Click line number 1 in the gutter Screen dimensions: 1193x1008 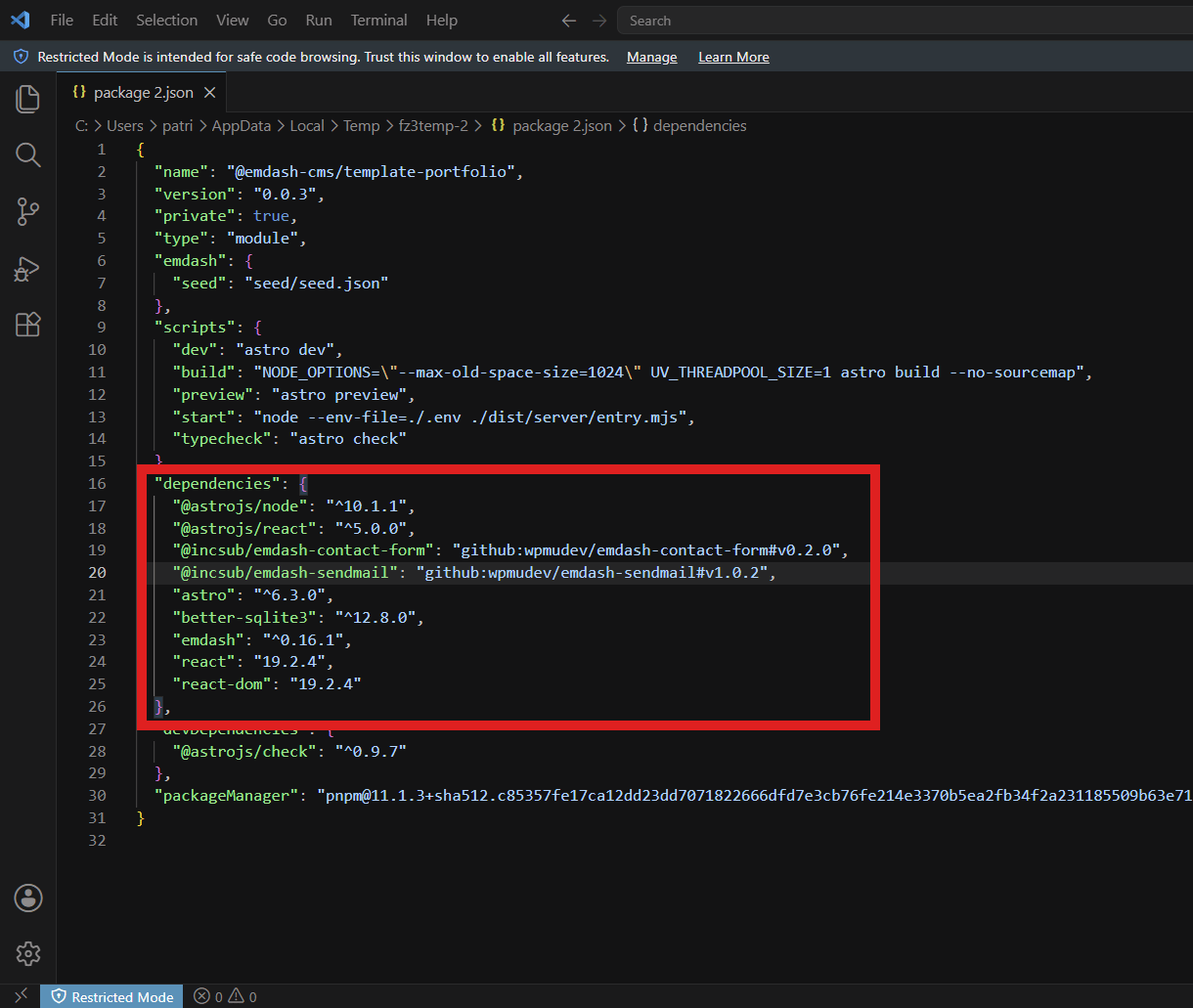tap(102, 150)
